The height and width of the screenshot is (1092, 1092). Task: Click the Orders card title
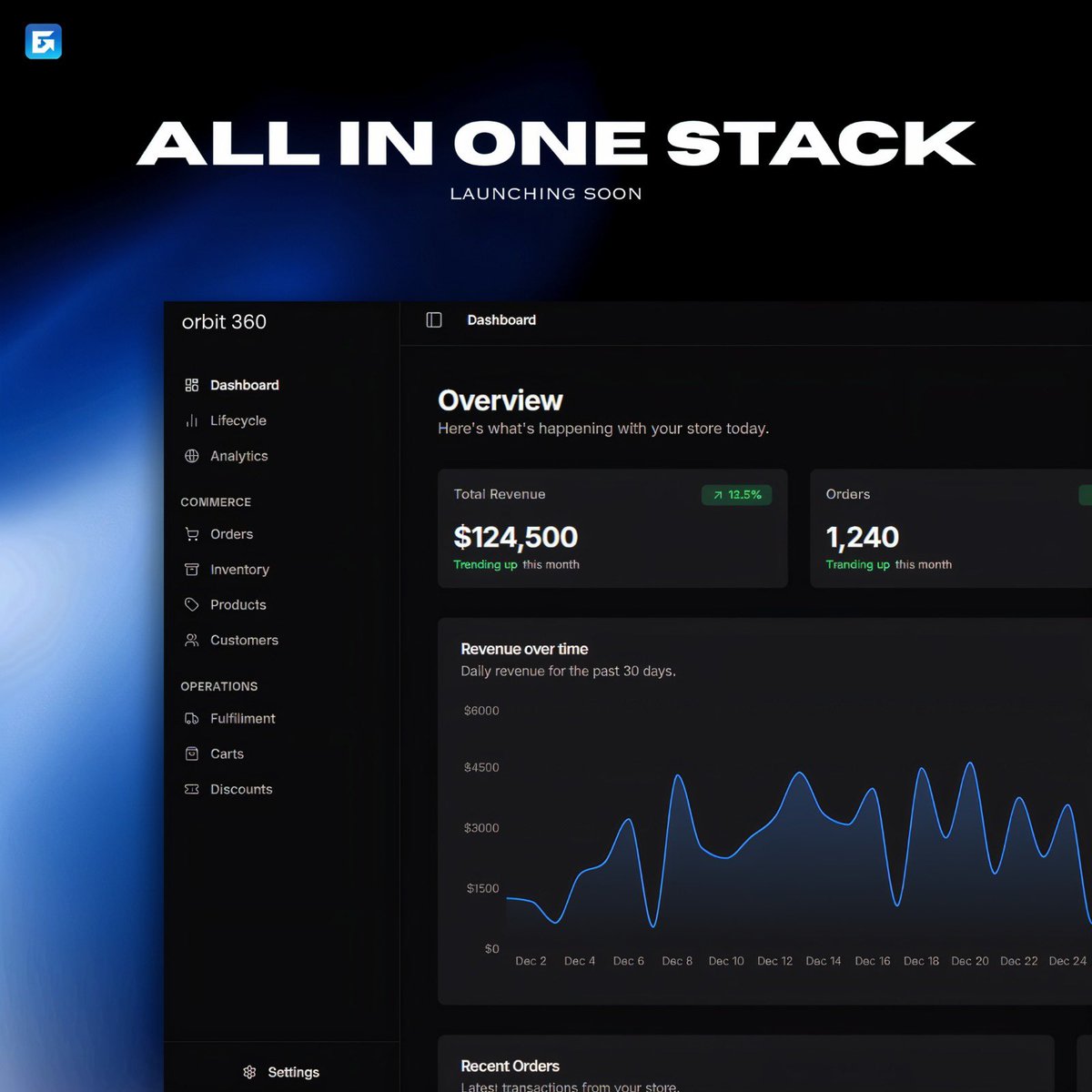(x=848, y=494)
